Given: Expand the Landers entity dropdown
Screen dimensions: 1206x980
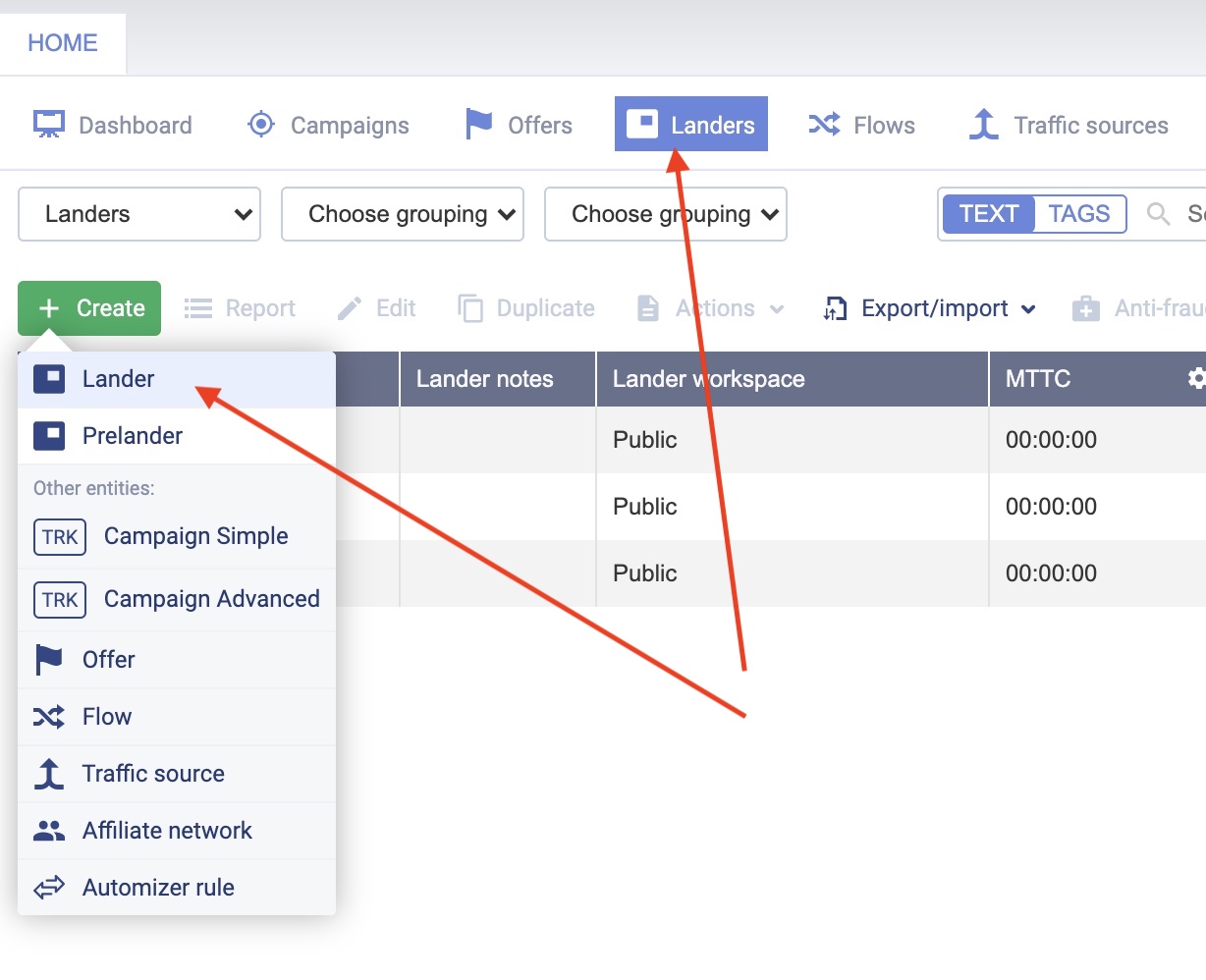Looking at the screenshot, I should click(x=139, y=214).
